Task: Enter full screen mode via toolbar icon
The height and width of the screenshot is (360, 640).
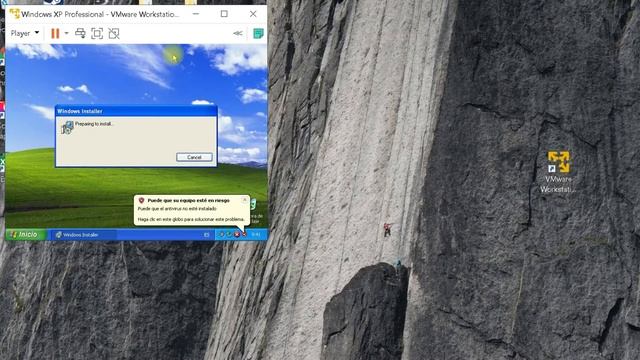Action: point(97,33)
